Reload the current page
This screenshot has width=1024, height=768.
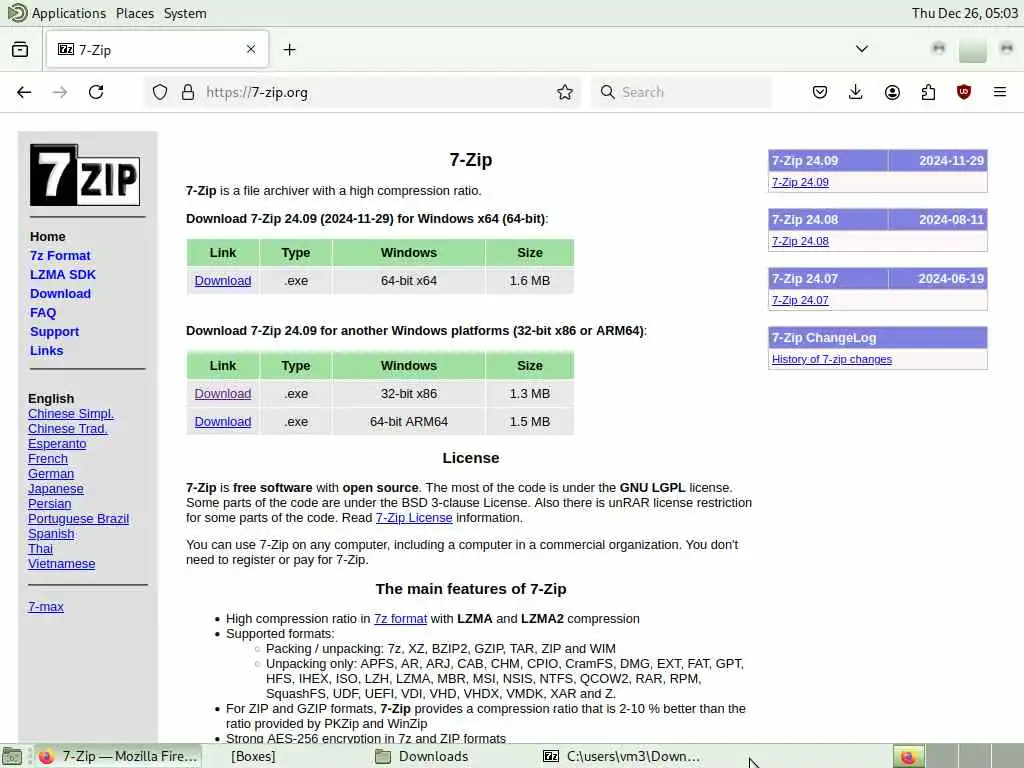[x=96, y=92]
